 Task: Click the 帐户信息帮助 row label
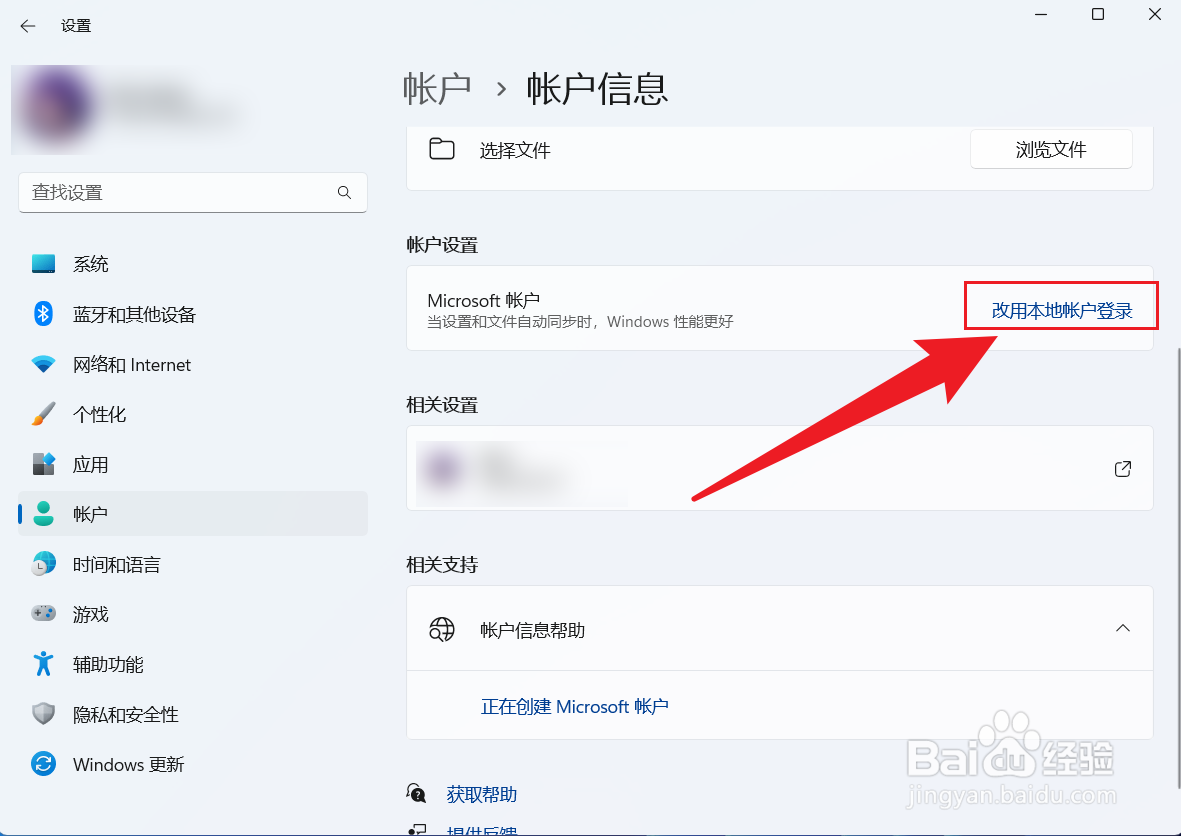point(533,630)
